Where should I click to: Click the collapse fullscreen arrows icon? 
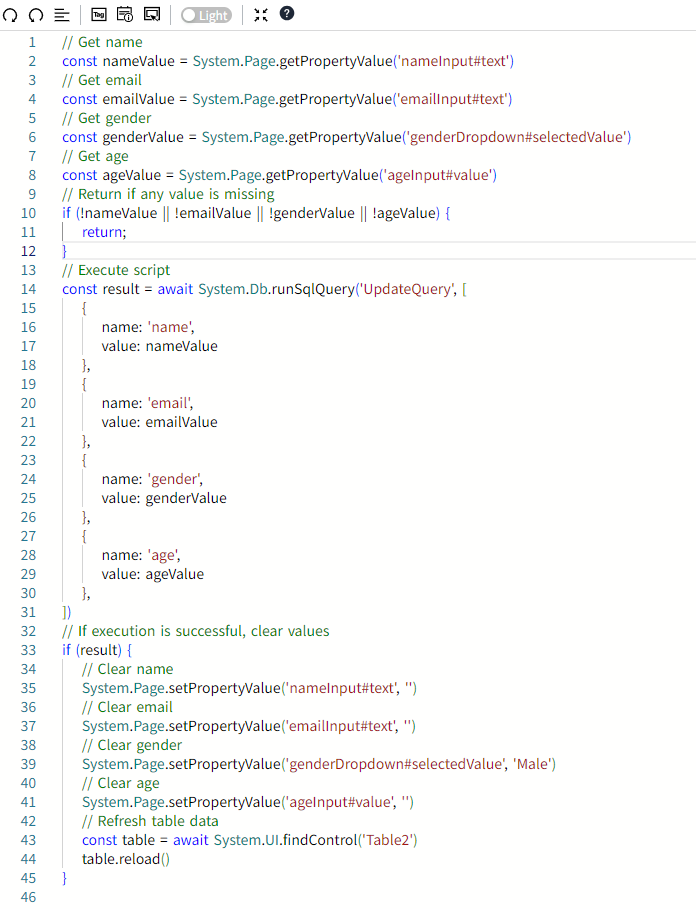click(x=261, y=15)
